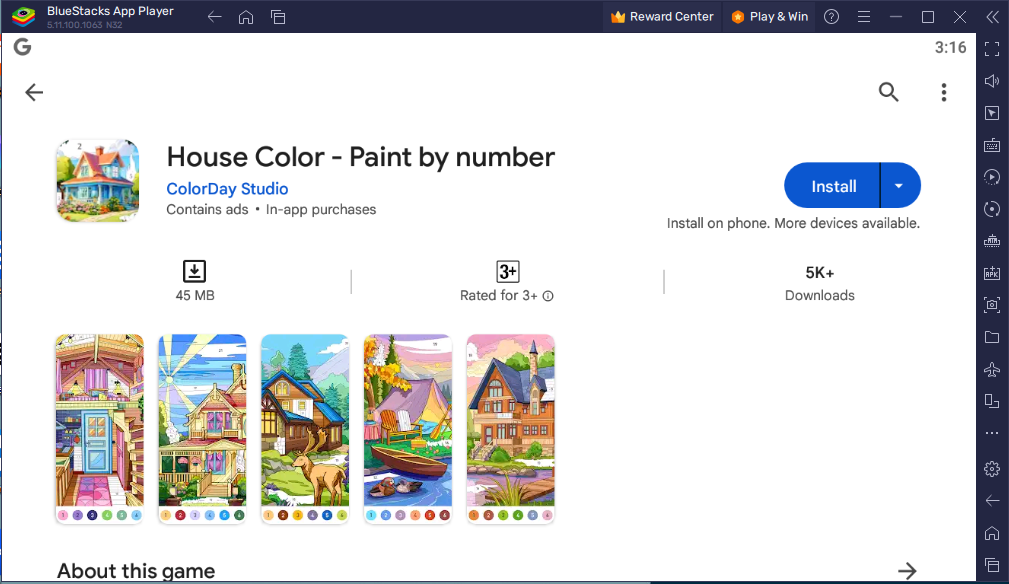
Task: Click the macro play icon in sidebar
Action: 992,177
